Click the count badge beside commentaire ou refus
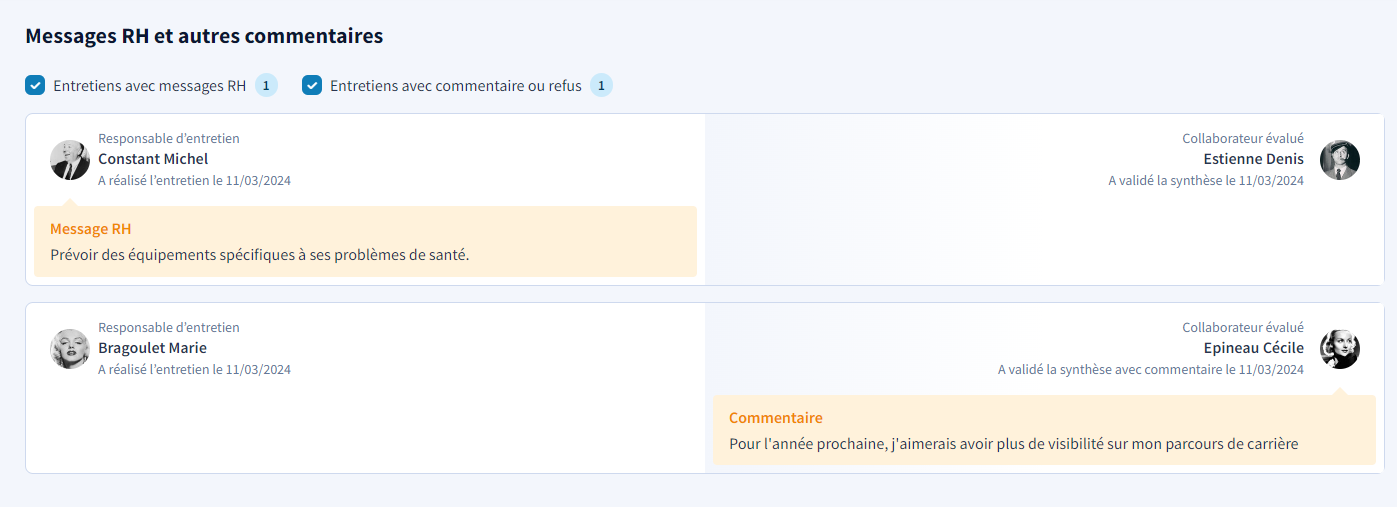 click(601, 86)
